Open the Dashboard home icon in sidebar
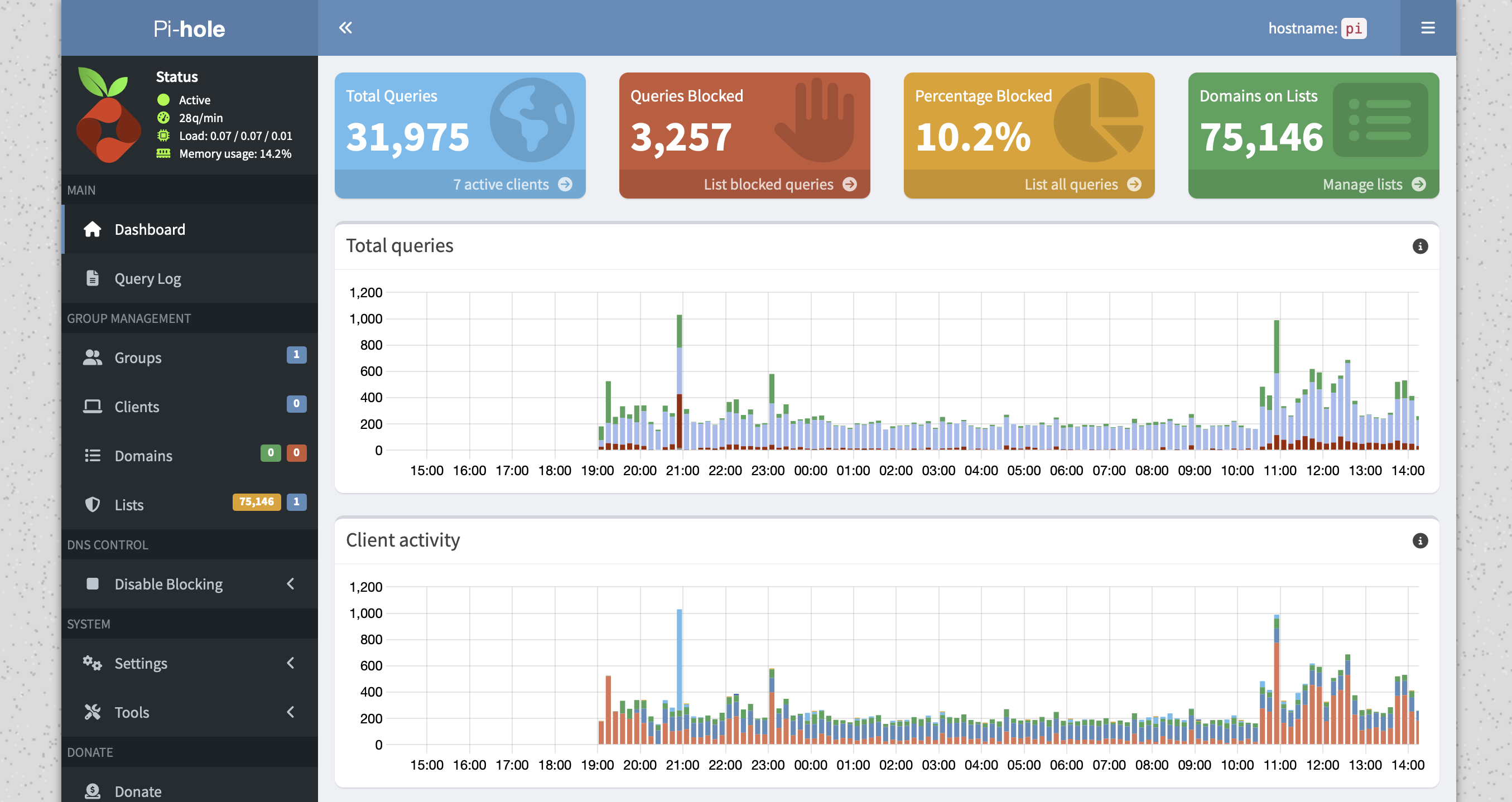The width and height of the screenshot is (1512, 802). tap(93, 229)
